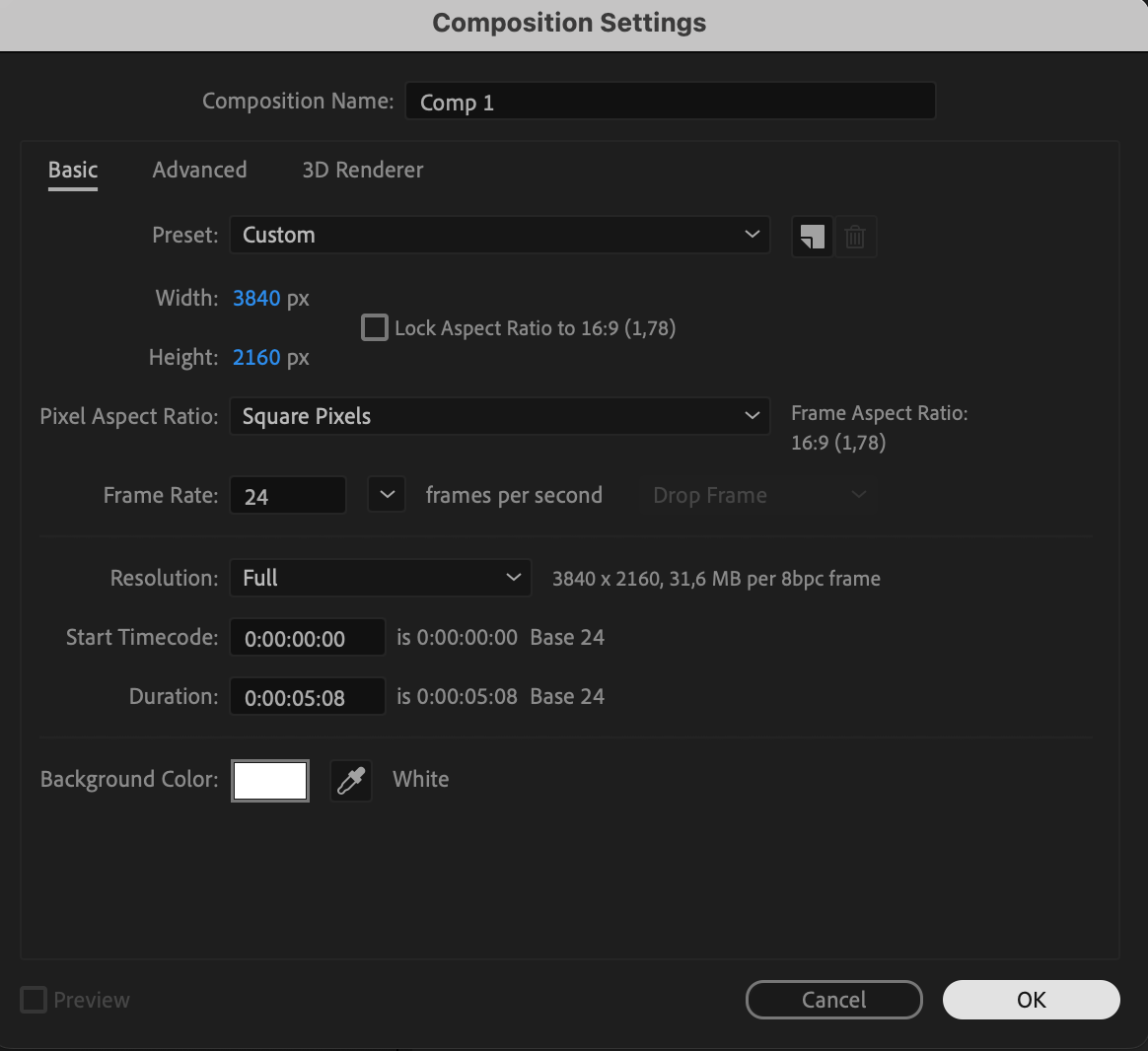Click the Frame Rate field showing 24
This screenshot has width=1148, height=1051.
287,496
